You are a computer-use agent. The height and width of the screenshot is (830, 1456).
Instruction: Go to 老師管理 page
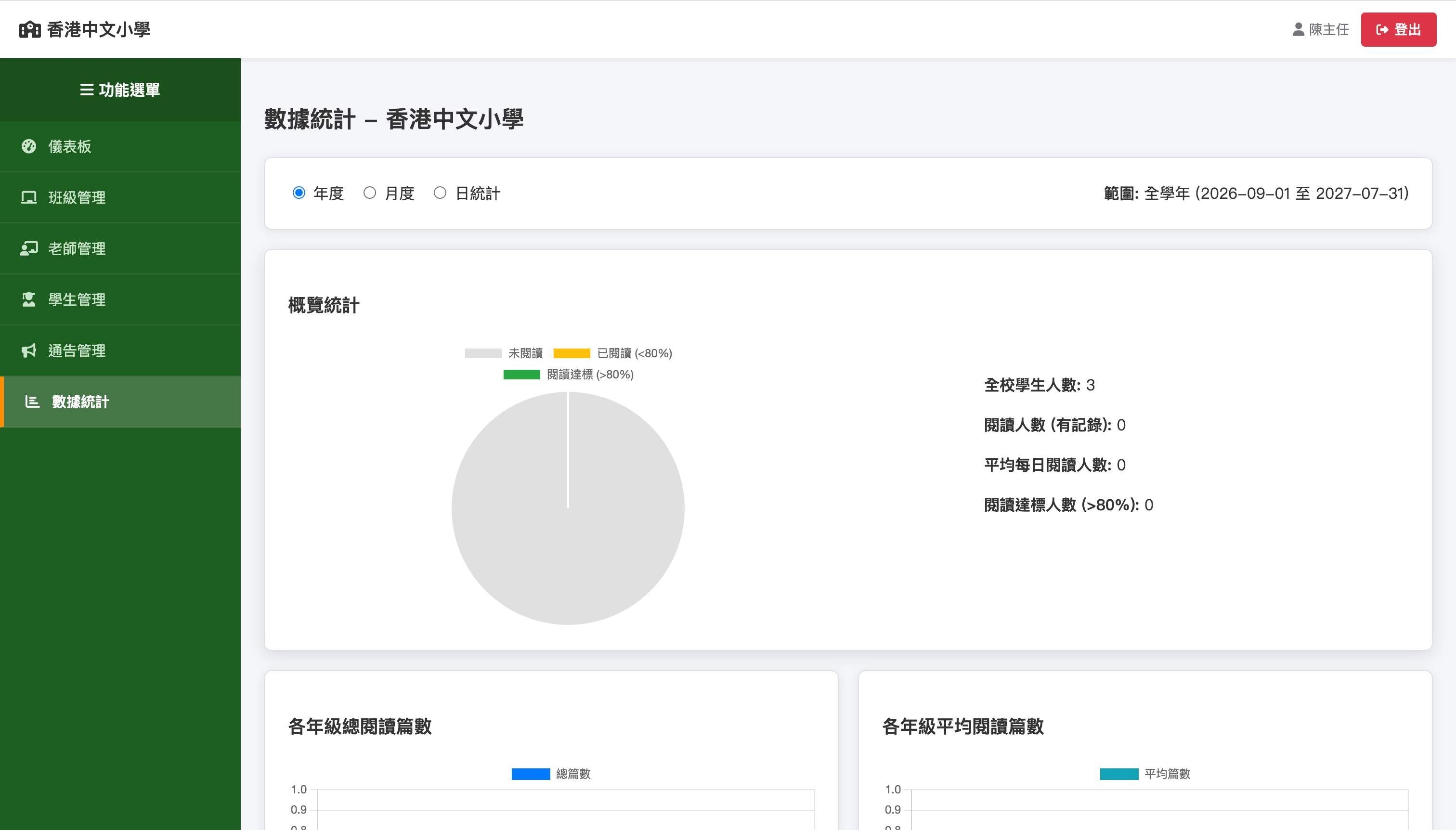tap(120, 248)
